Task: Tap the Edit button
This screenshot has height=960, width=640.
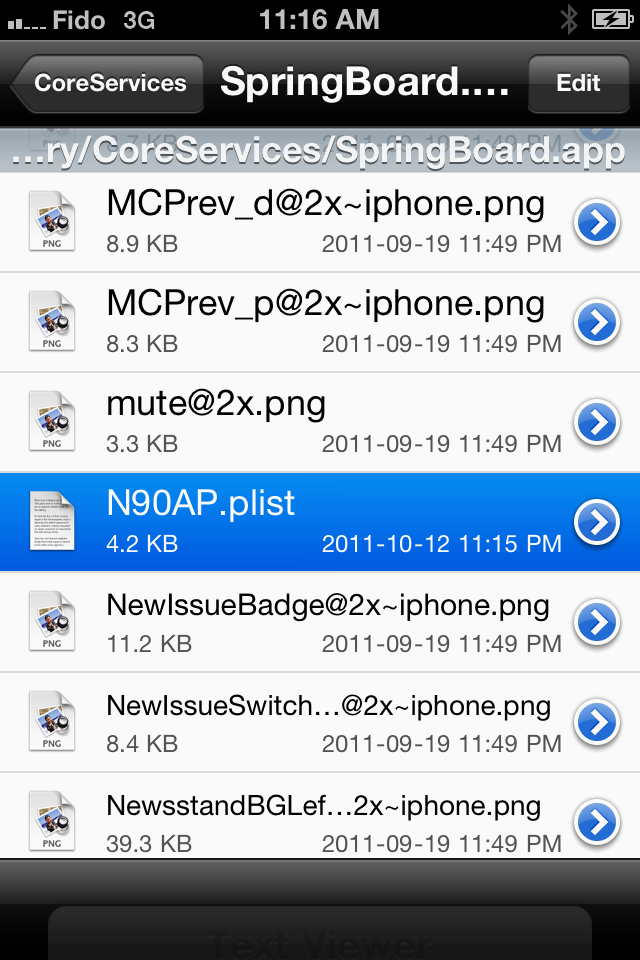Action: click(x=578, y=83)
